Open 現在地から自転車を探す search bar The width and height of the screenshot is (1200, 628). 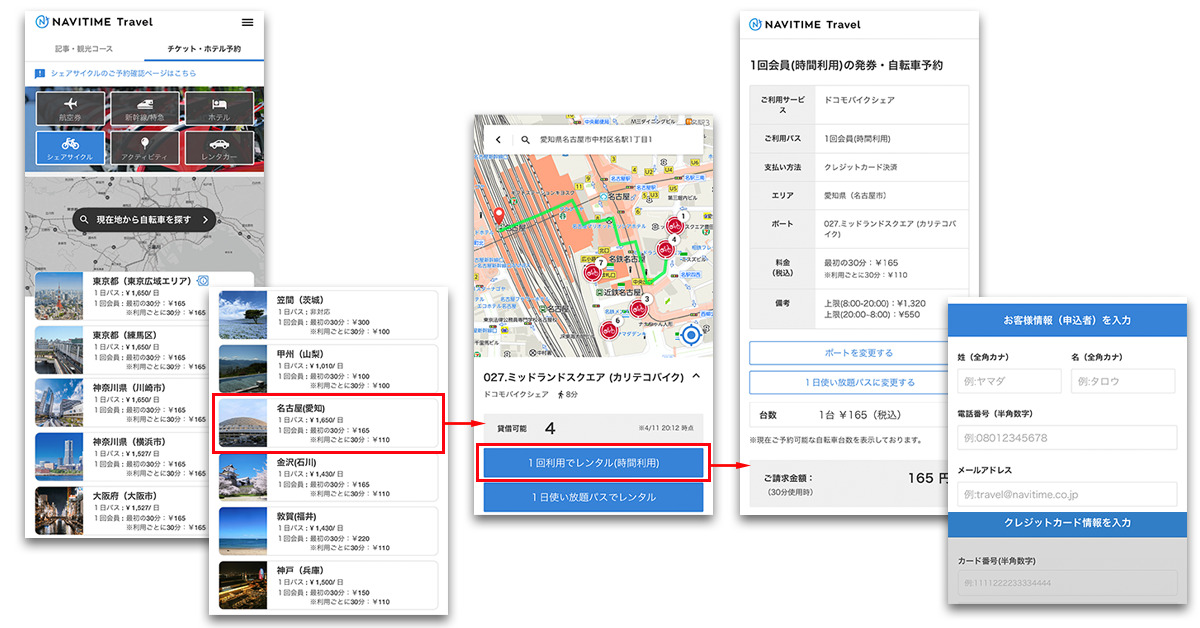[145, 219]
